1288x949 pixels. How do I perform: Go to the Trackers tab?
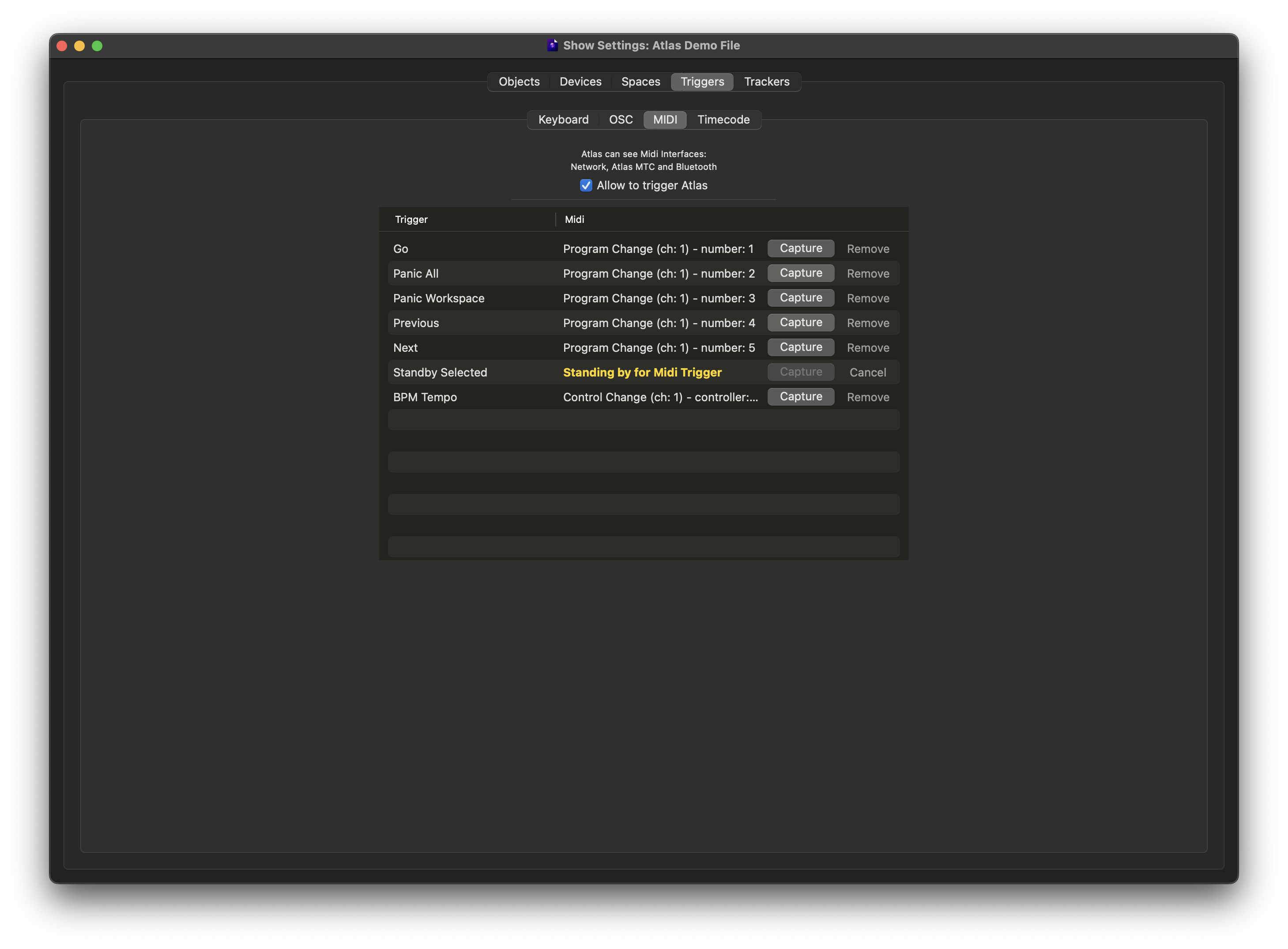766,82
